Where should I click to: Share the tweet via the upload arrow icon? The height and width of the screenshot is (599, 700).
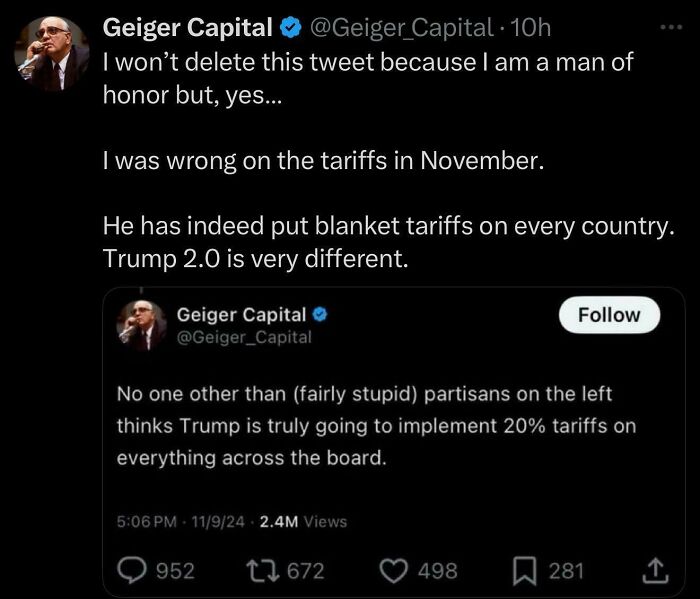(654, 571)
